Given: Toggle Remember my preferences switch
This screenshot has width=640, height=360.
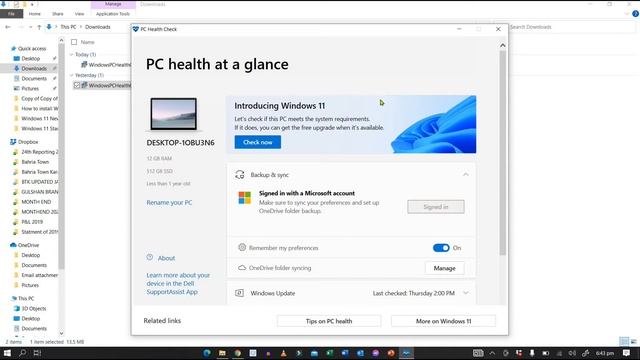Looking at the screenshot, I should pyautogui.click(x=441, y=248).
